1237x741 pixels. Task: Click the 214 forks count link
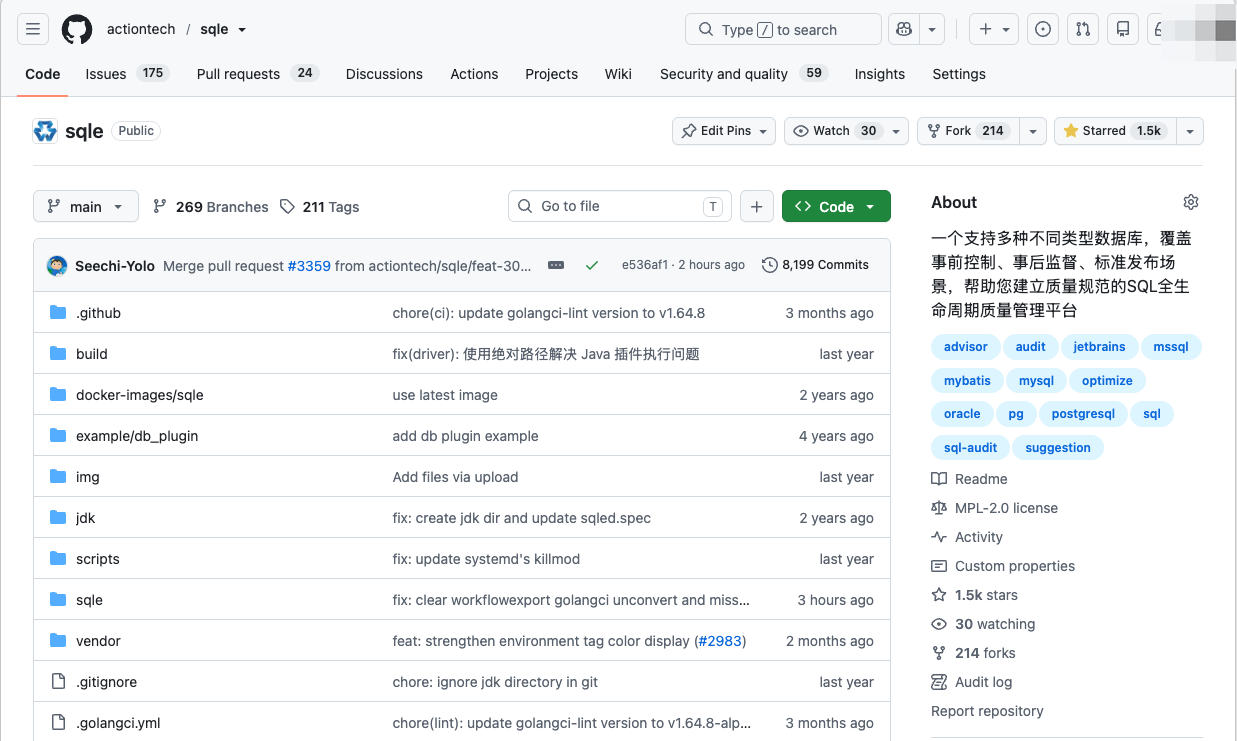coord(985,653)
